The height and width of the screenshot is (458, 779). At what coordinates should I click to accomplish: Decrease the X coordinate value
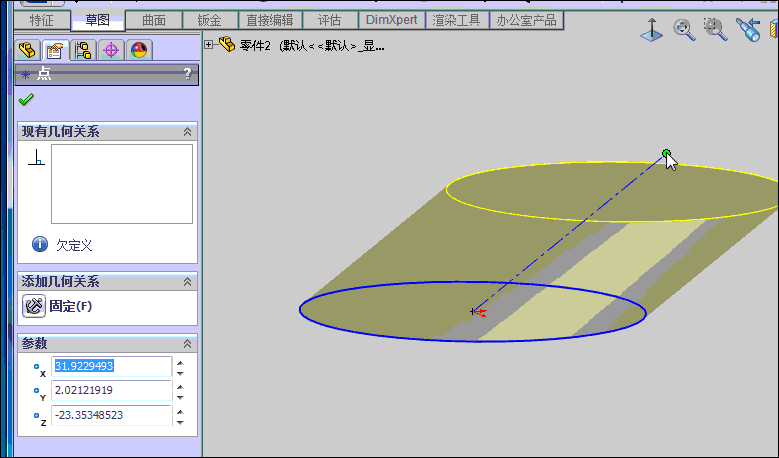click(x=180, y=373)
